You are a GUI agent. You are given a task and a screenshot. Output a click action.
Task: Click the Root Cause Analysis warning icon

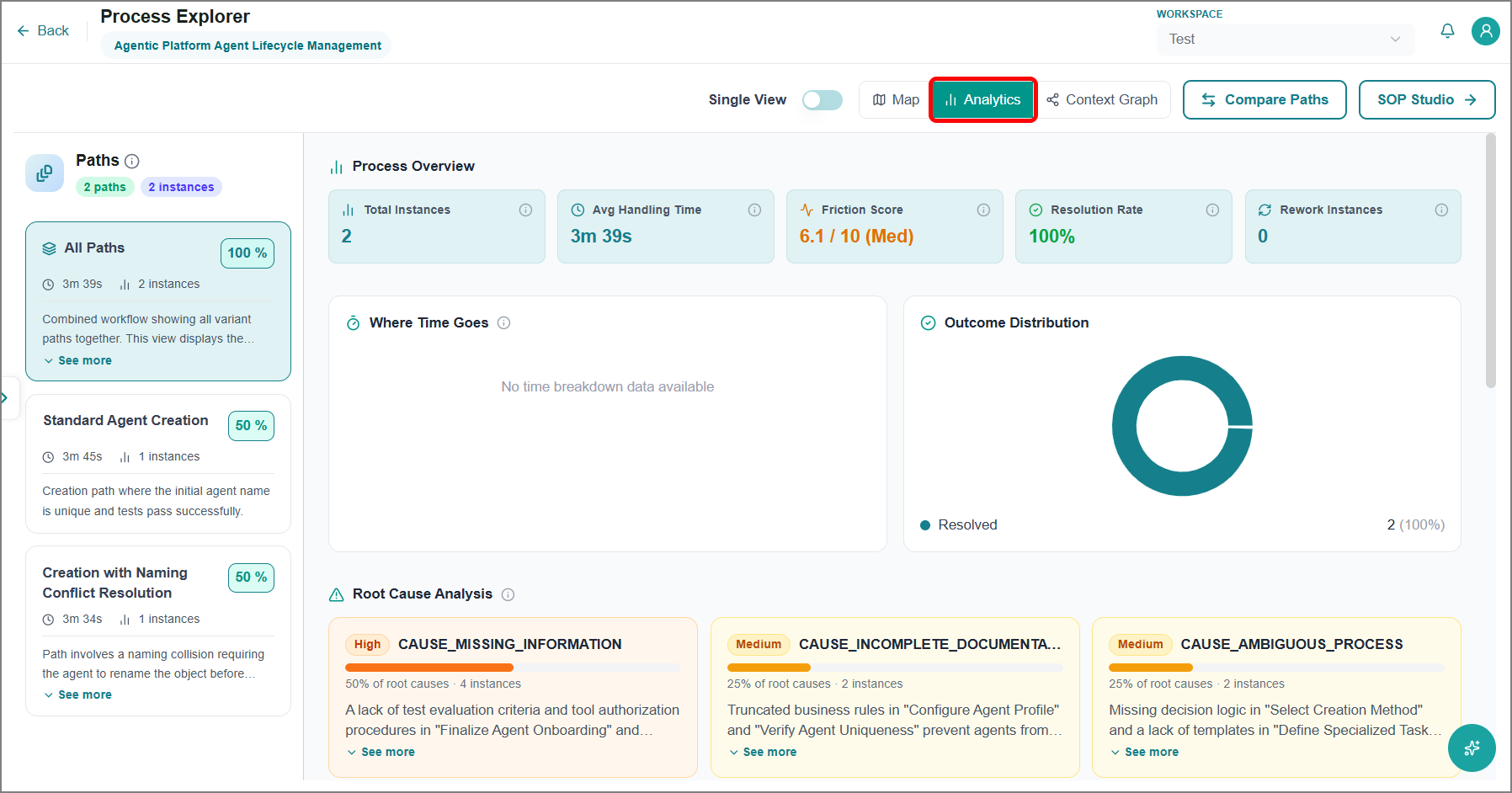[337, 594]
